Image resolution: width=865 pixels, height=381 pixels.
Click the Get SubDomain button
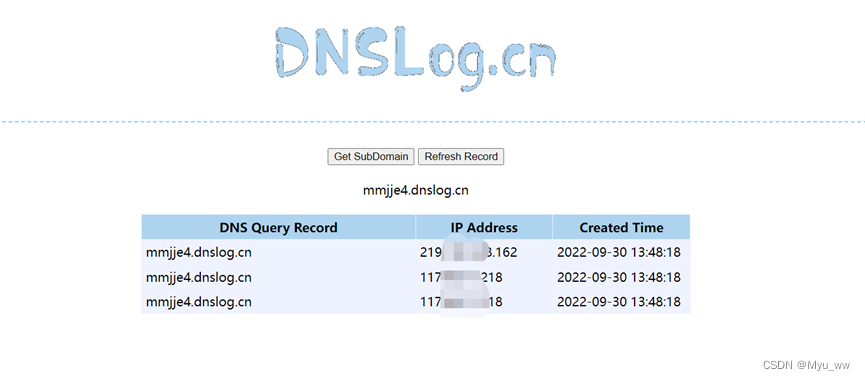[371, 157]
